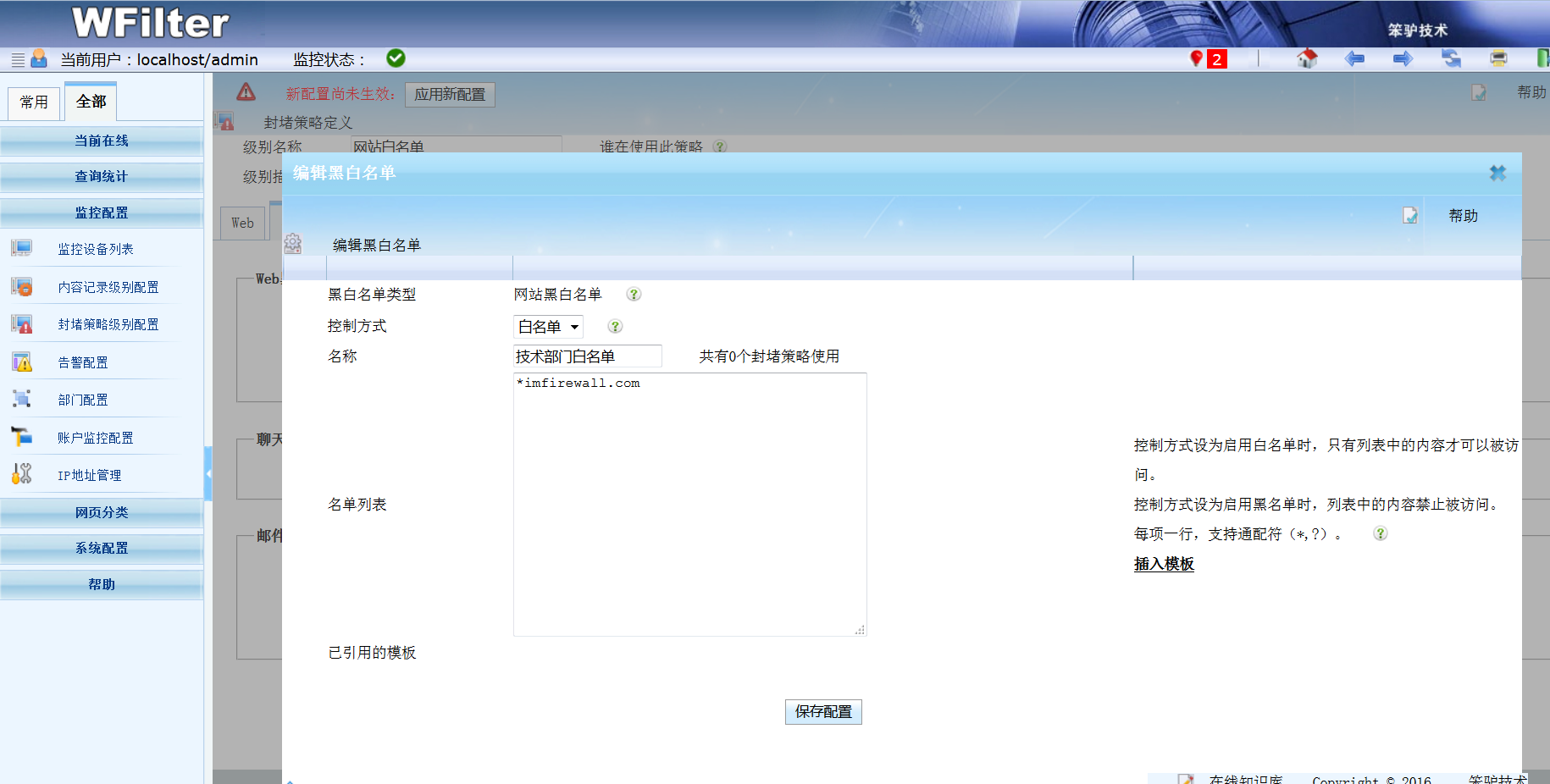The width and height of the screenshot is (1550, 784).
Task: Switch to the 常用 tab
Action: [x=34, y=102]
